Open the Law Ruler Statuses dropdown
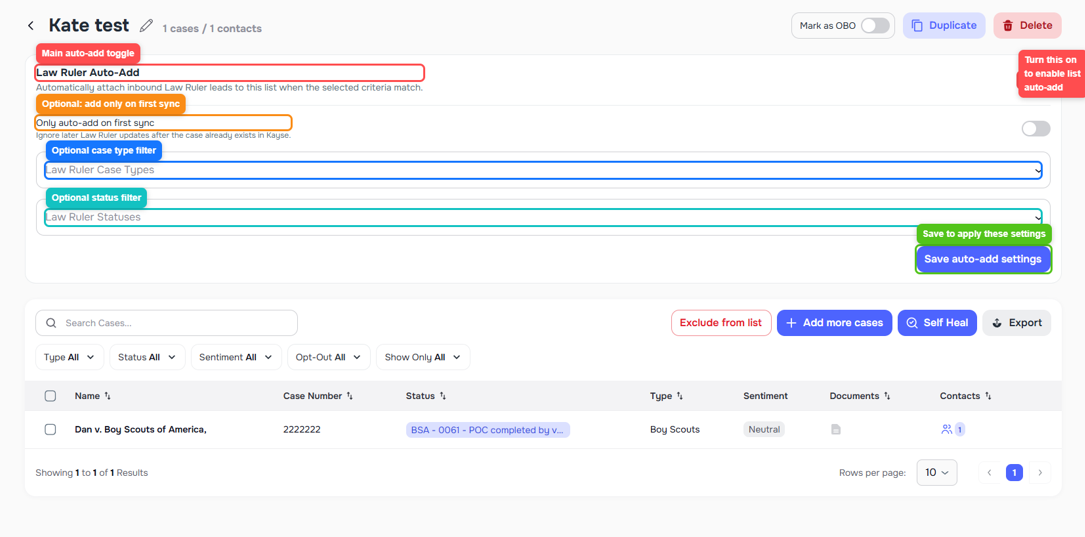The width and height of the screenshot is (1085, 537). (x=543, y=217)
